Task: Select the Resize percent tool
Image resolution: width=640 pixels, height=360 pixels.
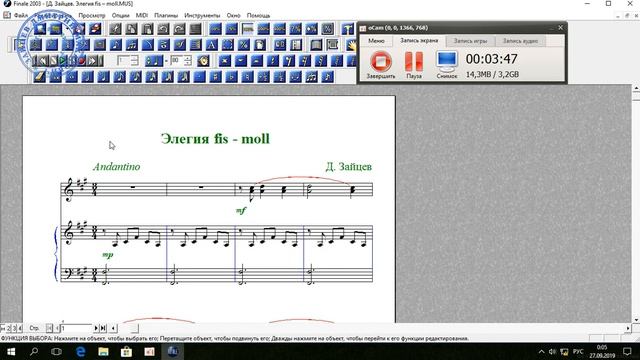Action: [x=243, y=44]
